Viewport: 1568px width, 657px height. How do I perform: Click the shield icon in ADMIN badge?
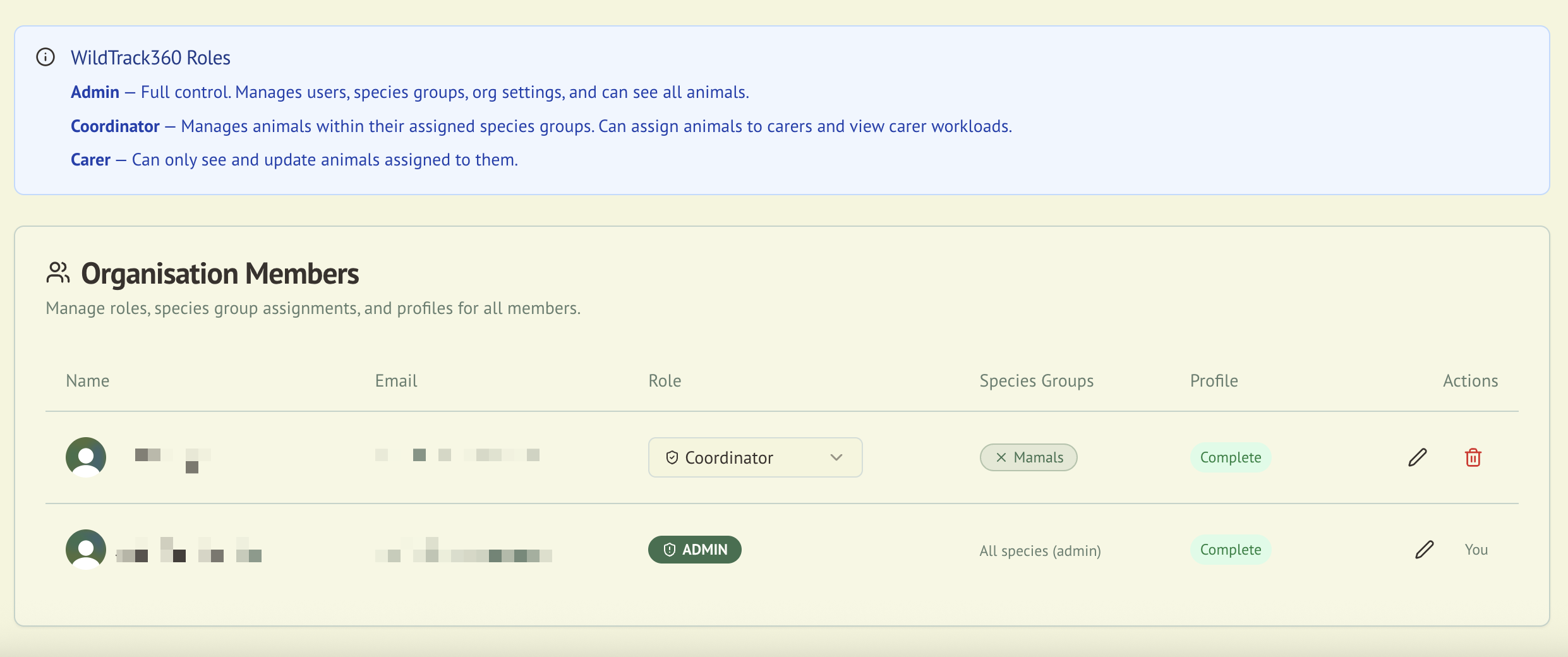point(670,550)
